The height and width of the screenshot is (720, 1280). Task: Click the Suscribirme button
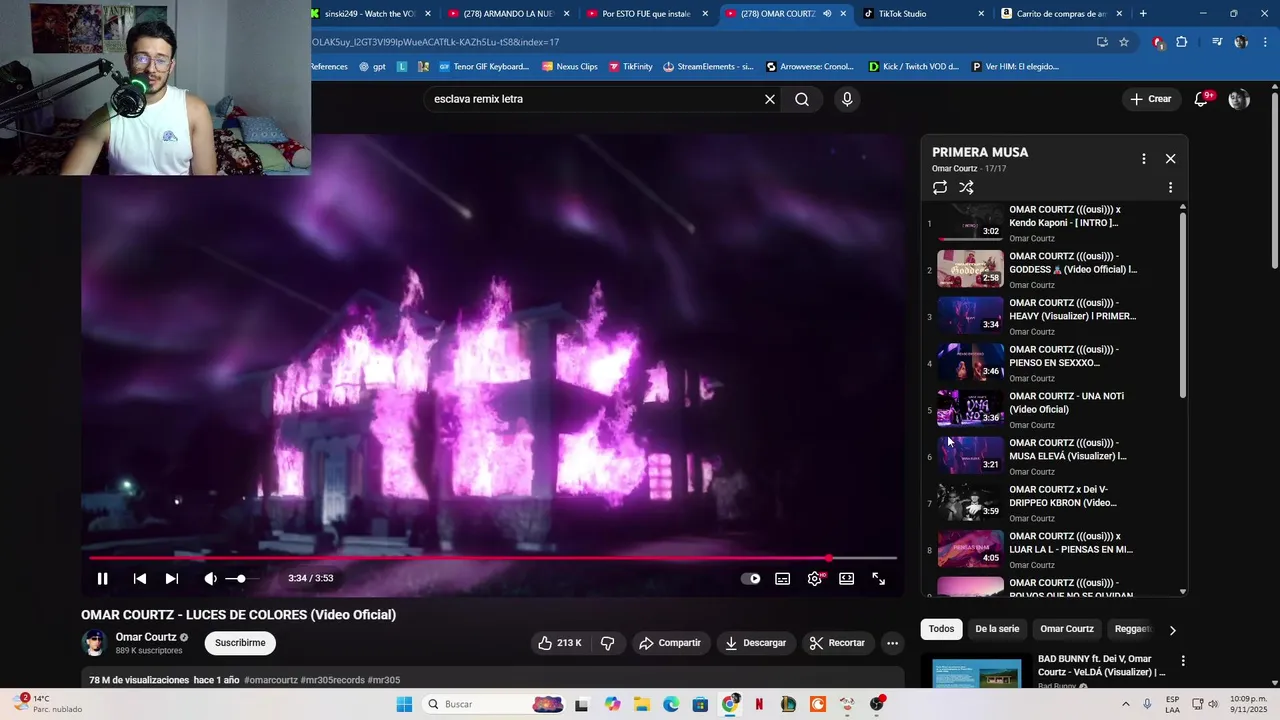click(x=240, y=643)
